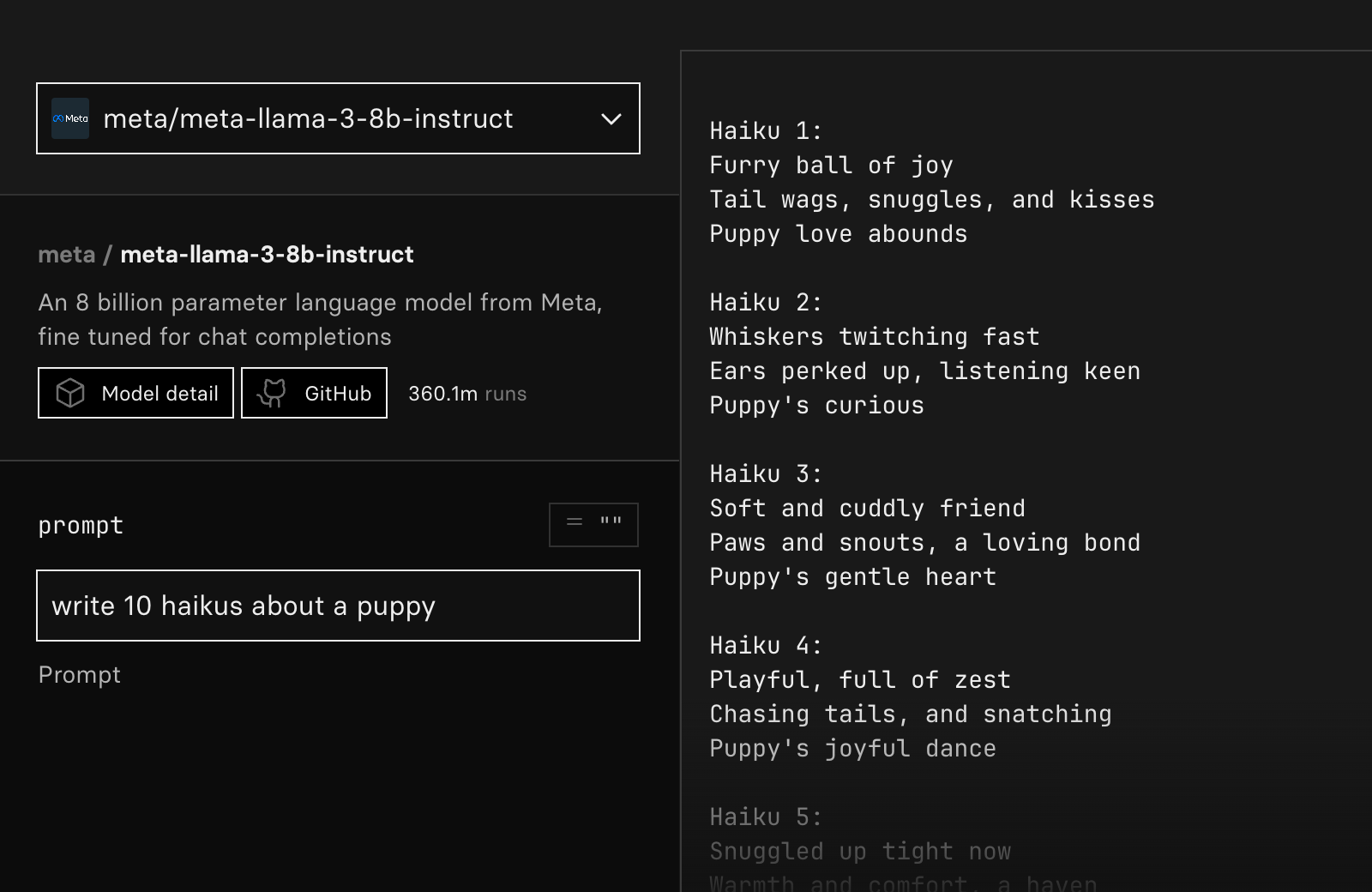This screenshot has width=1372, height=892.
Task: Click the model description 'An 8 billion parameter' text
Action: click(x=320, y=319)
